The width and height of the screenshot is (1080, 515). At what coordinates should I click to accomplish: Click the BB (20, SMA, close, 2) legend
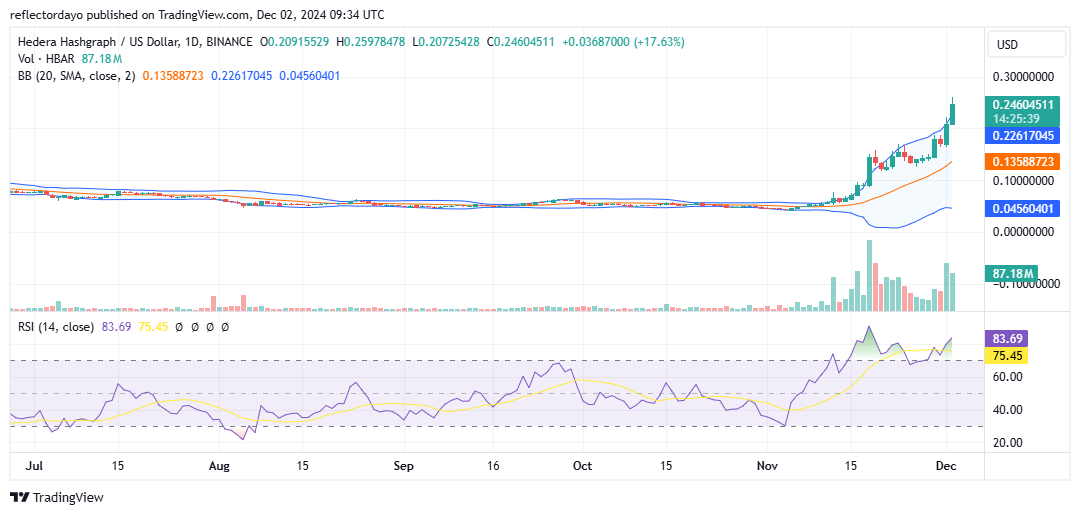coord(78,76)
